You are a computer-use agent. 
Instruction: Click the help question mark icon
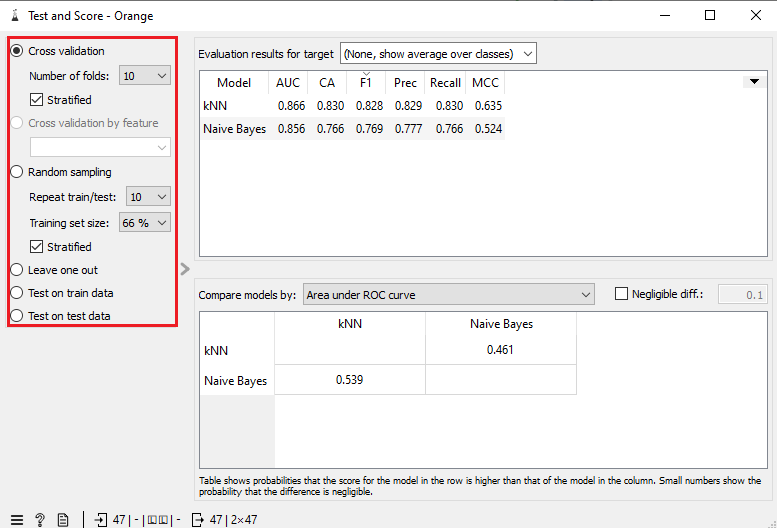pos(39,519)
